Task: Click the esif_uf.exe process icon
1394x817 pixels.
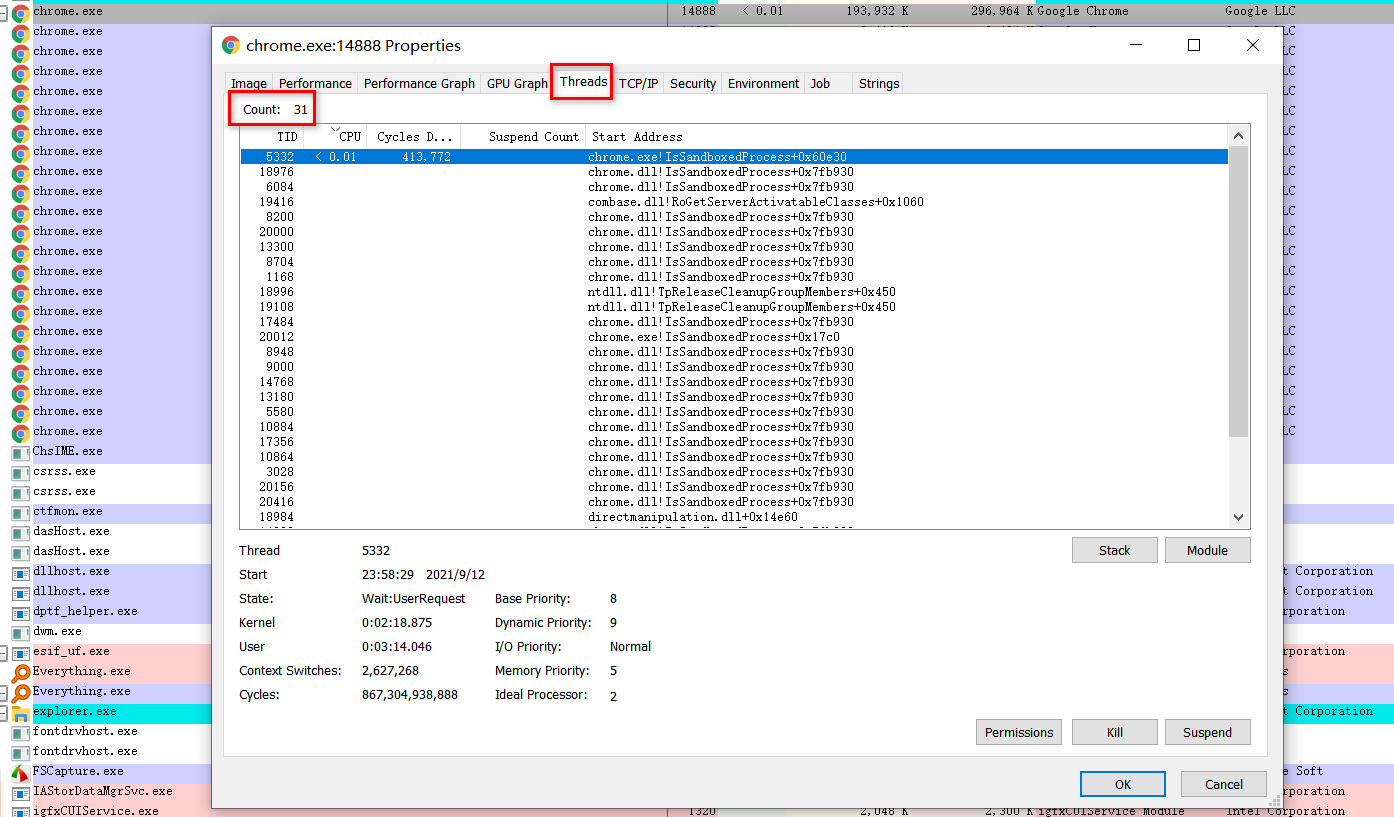Action: coord(20,652)
